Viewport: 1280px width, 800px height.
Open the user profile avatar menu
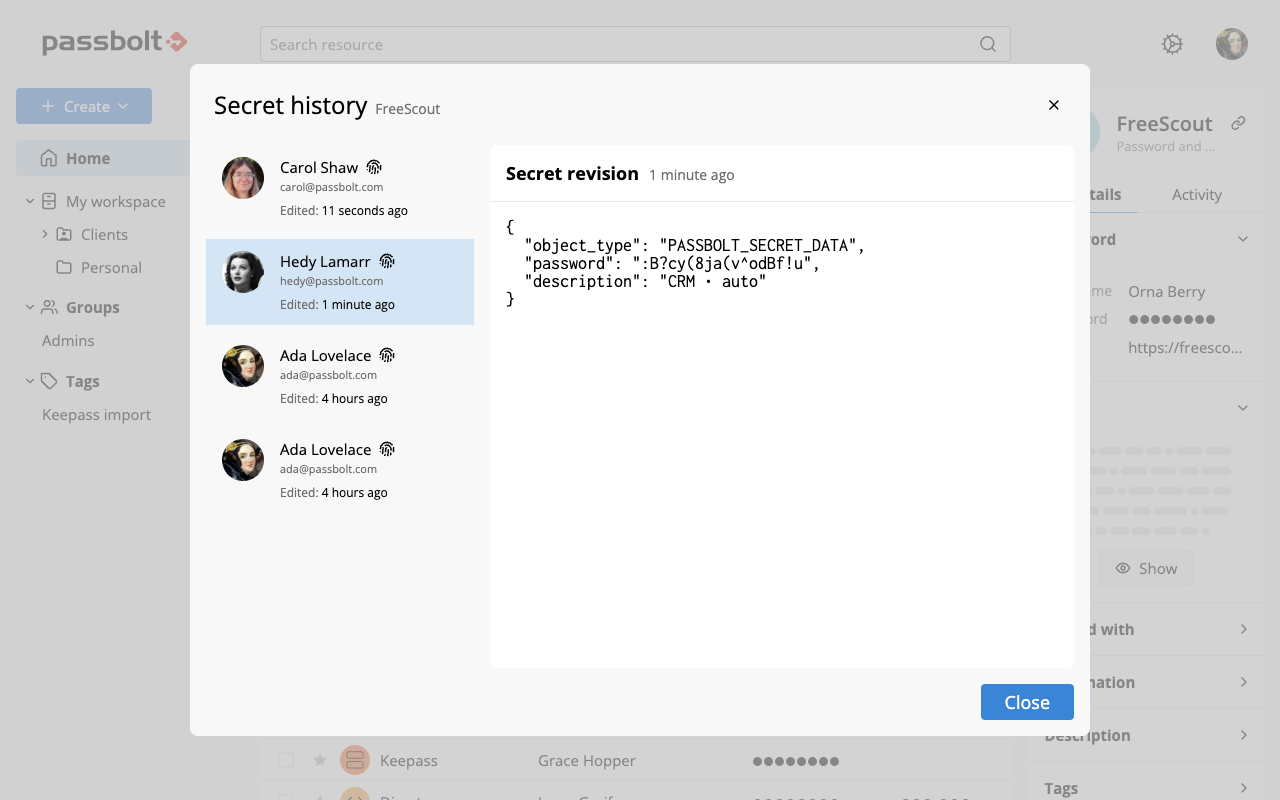point(1232,44)
